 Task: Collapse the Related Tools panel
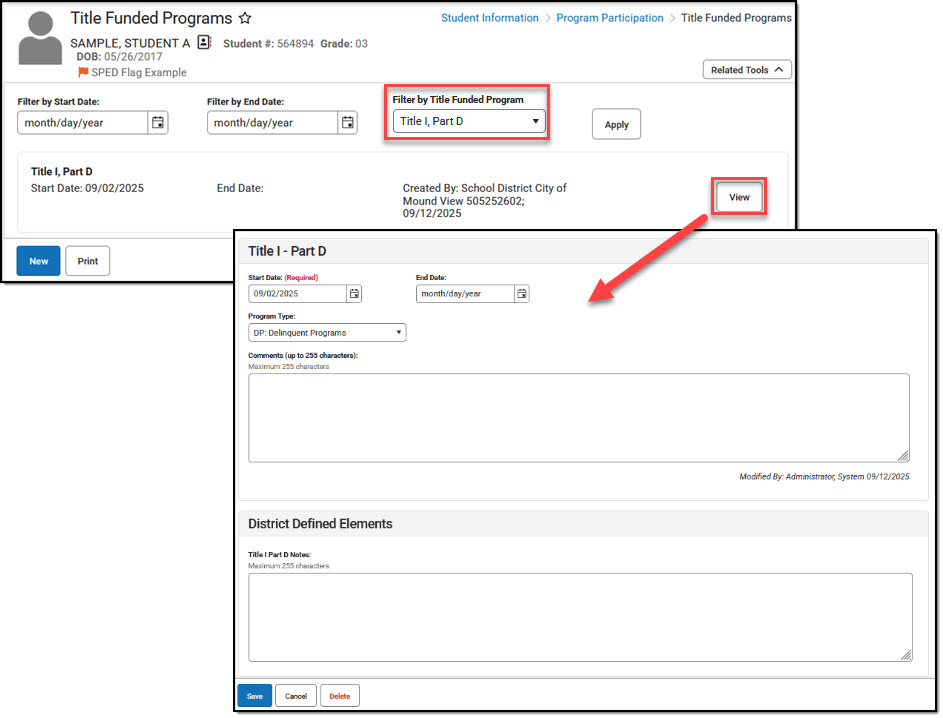[x=747, y=69]
